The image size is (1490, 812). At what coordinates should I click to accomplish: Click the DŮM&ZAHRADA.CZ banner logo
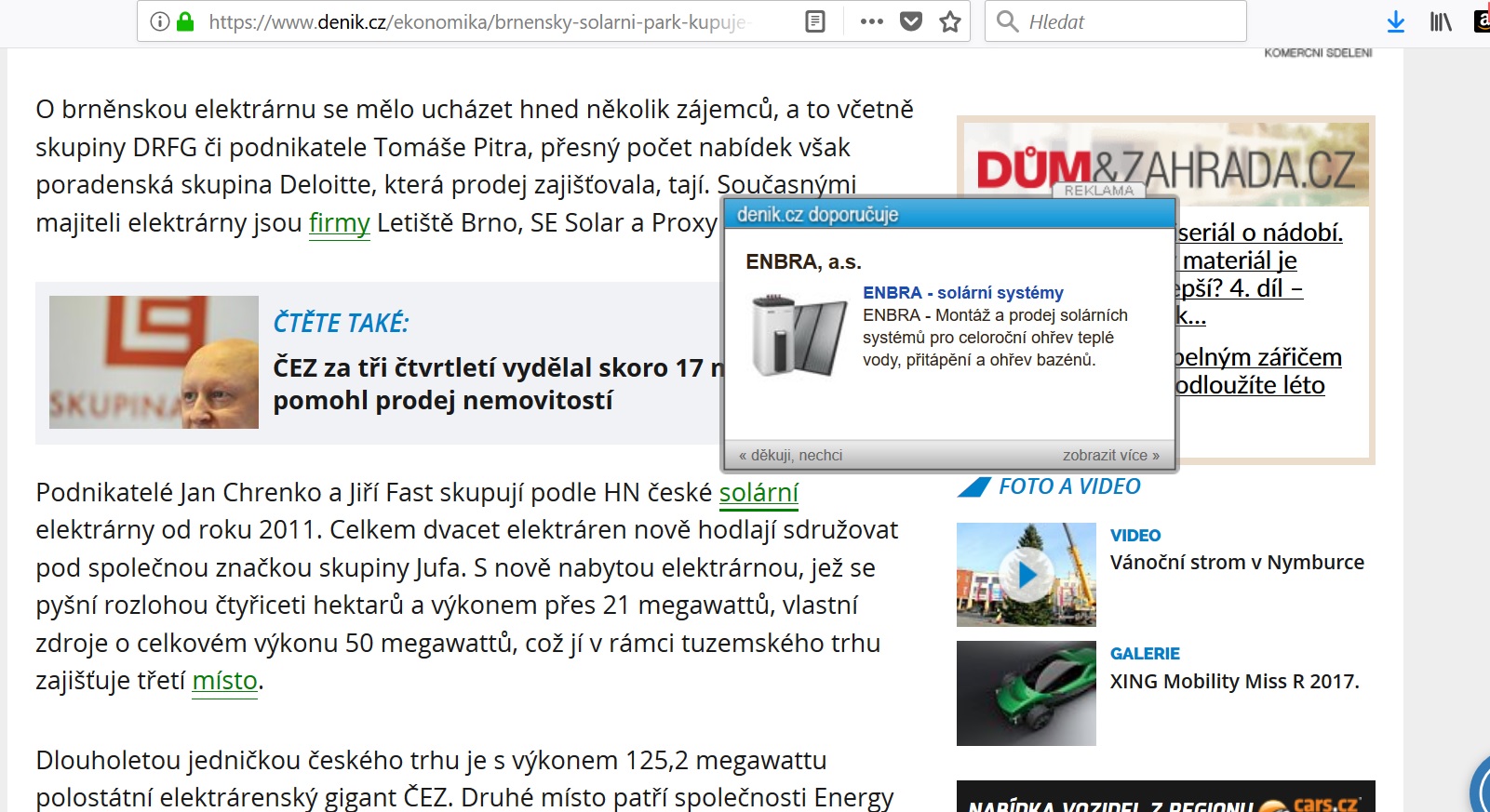click(x=1166, y=167)
